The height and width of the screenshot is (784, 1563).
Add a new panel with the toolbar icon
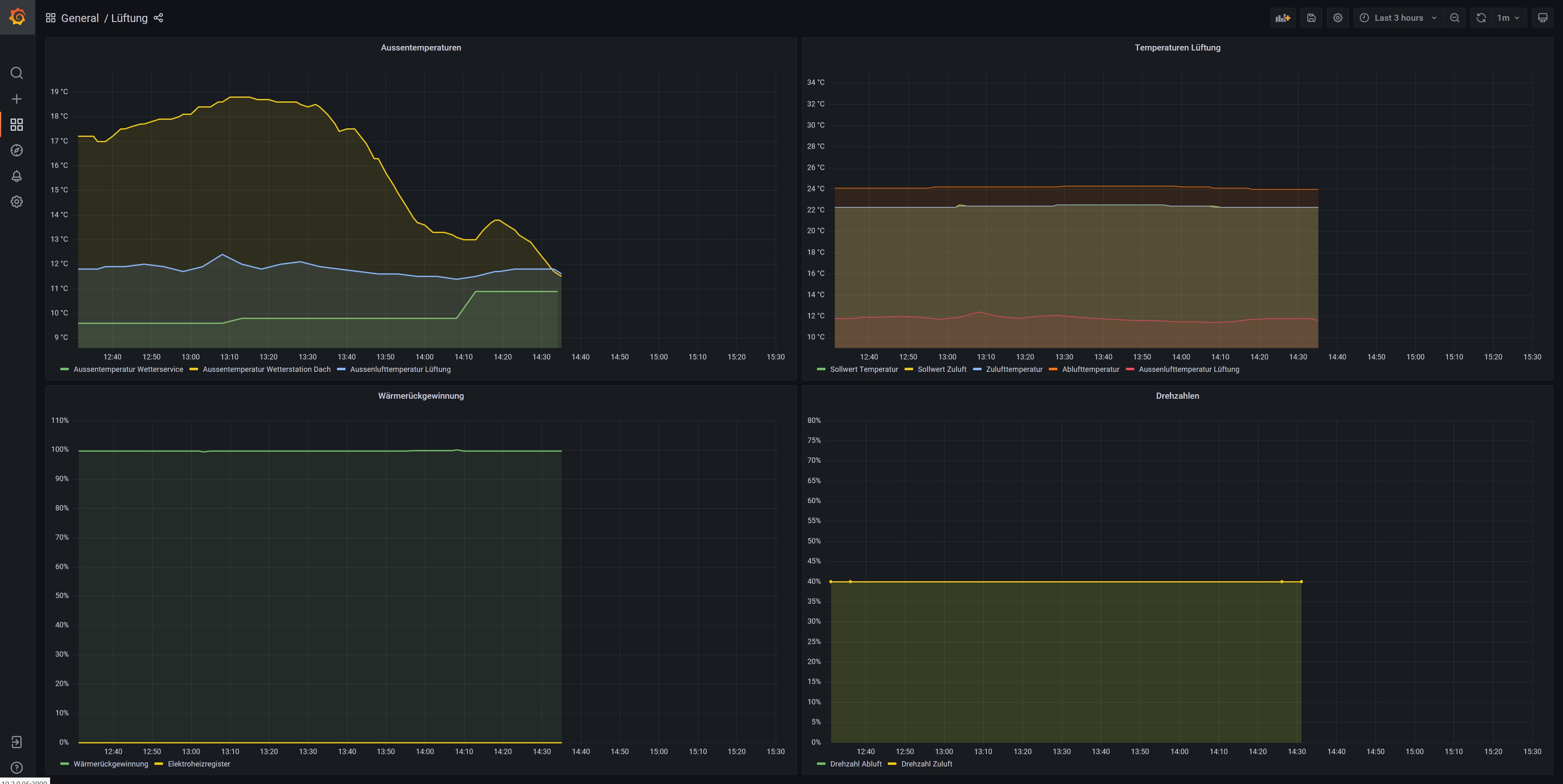click(x=1283, y=18)
